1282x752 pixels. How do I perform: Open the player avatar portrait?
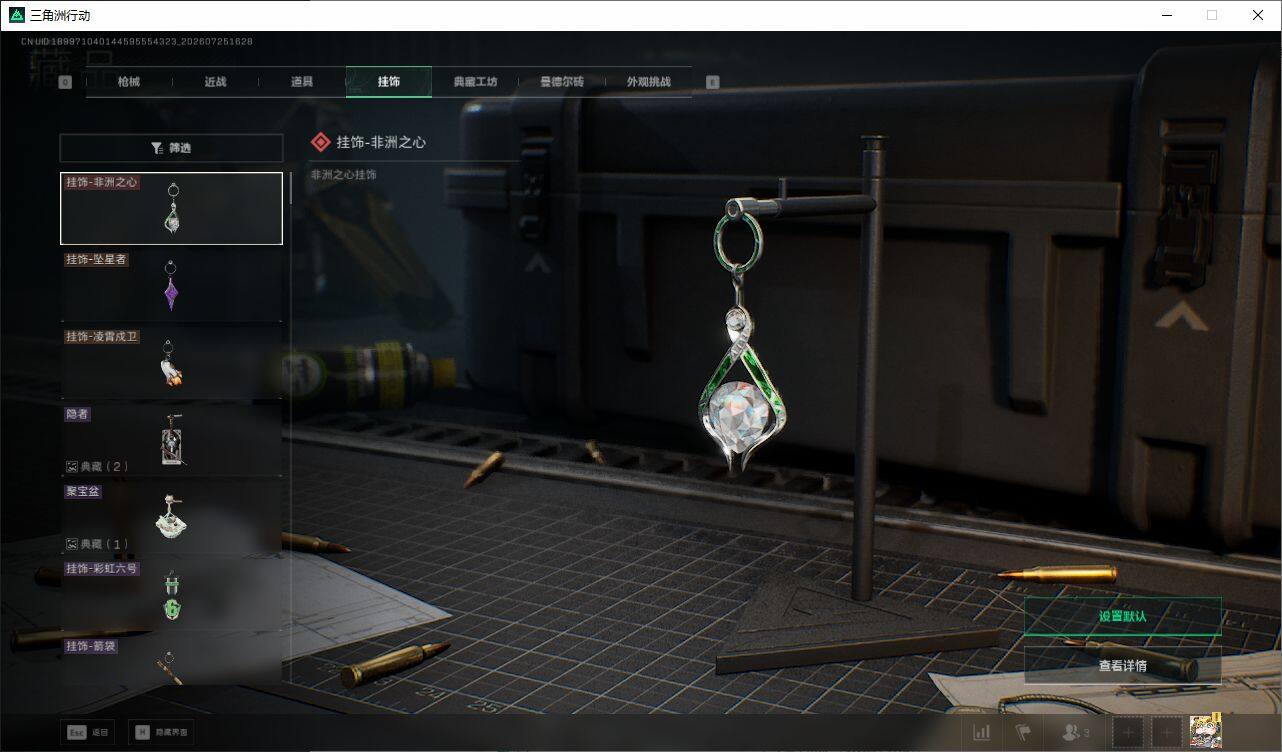click(x=1206, y=731)
